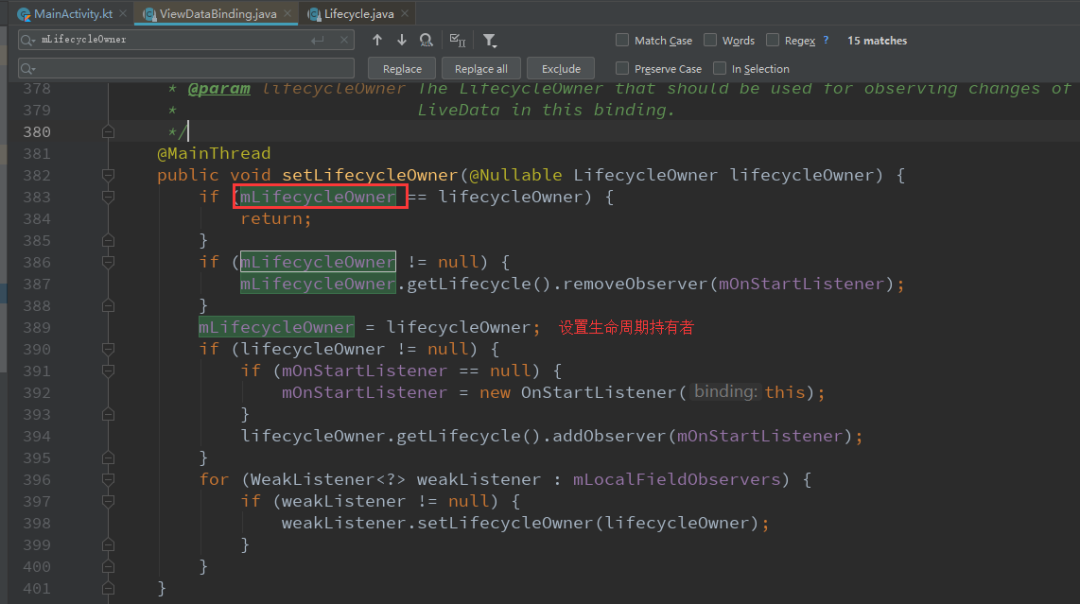This screenshot has height=604, width=1080.
Task: Close the Lifecycle.java tab
Action: point(404,13)
